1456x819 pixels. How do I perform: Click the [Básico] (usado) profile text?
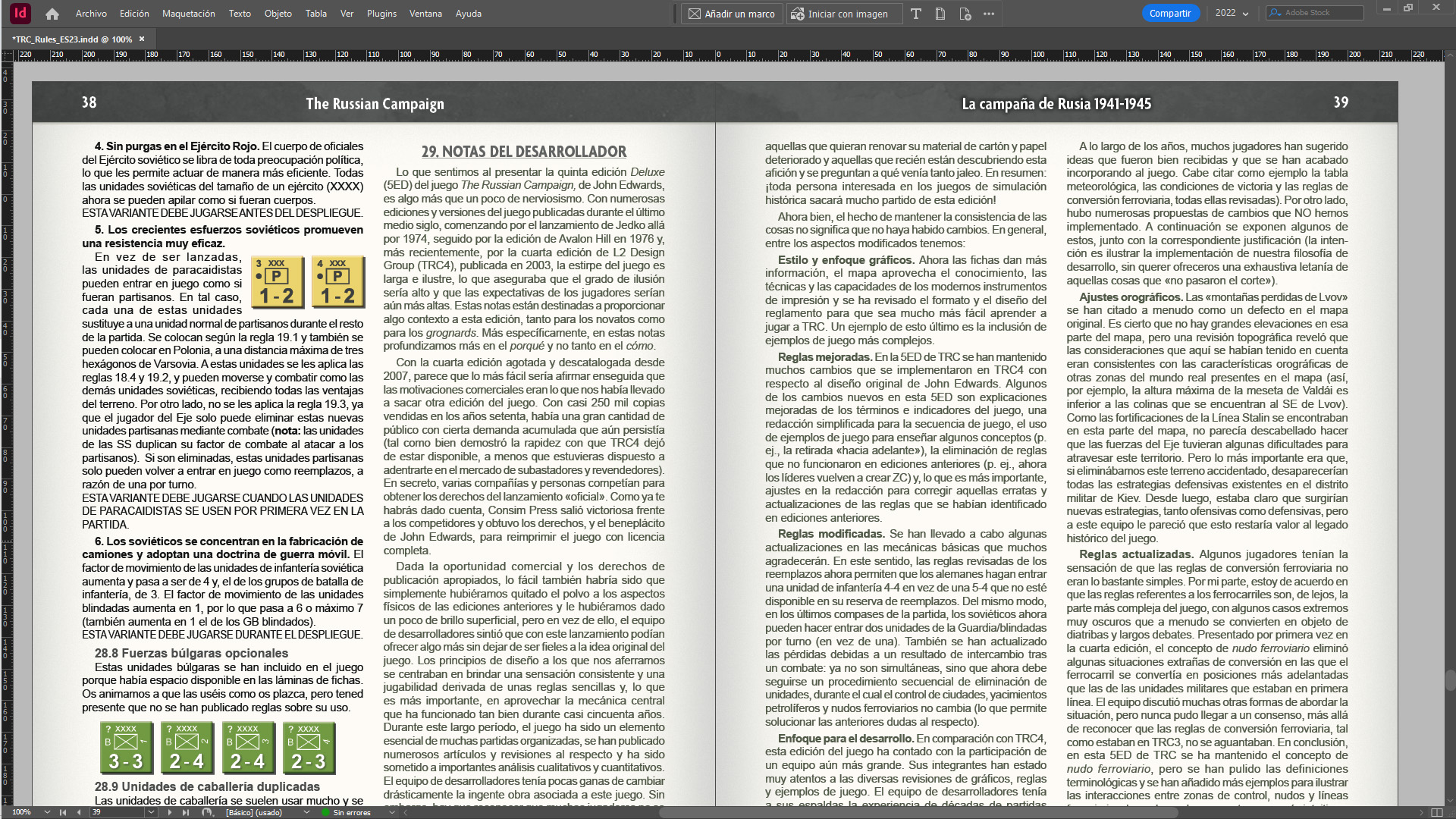254,812
